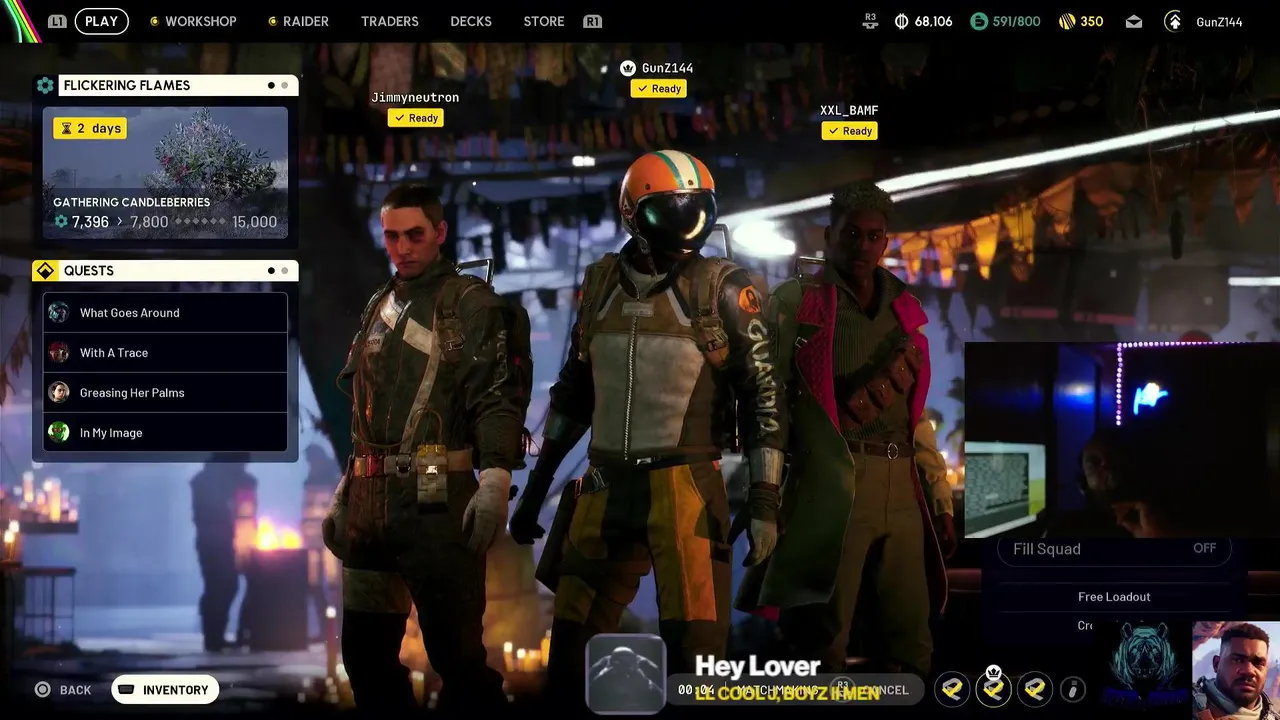Click Ready badge under Jimmyneutron
The height and width of the screenshot is (720, 1280).
click(416, 118)
